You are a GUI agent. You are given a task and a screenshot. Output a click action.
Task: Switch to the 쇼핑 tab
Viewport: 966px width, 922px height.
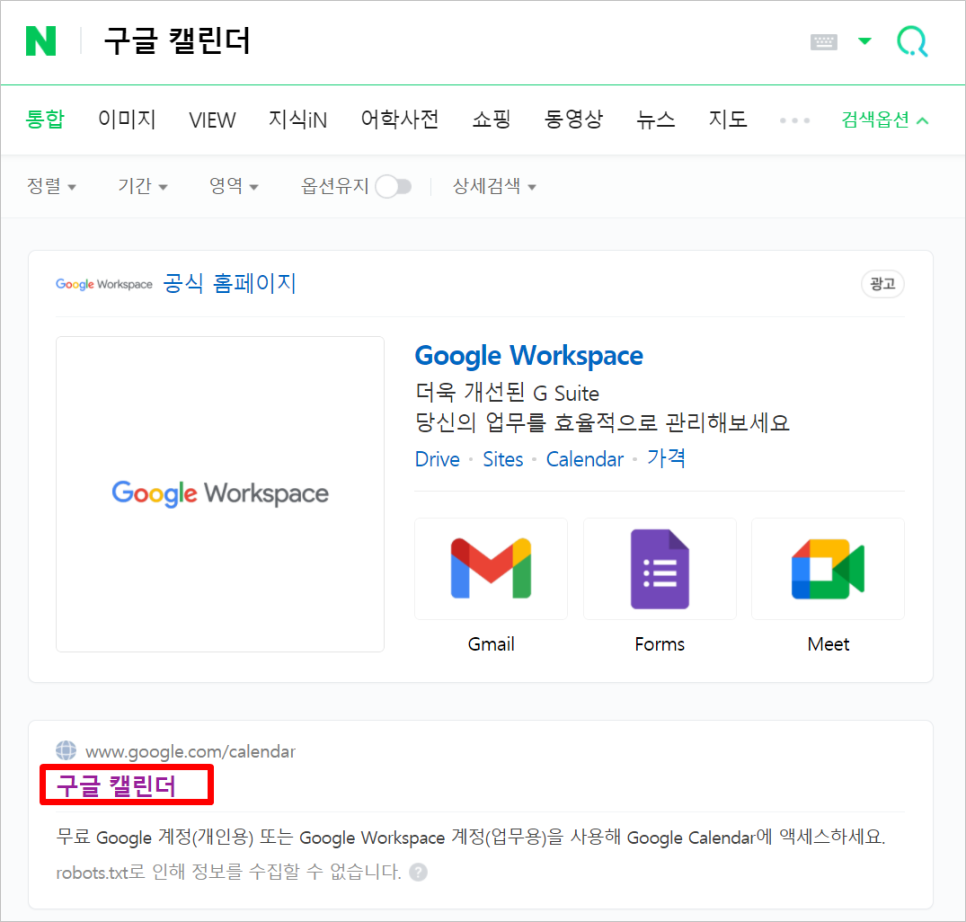[x=492, y=119]
